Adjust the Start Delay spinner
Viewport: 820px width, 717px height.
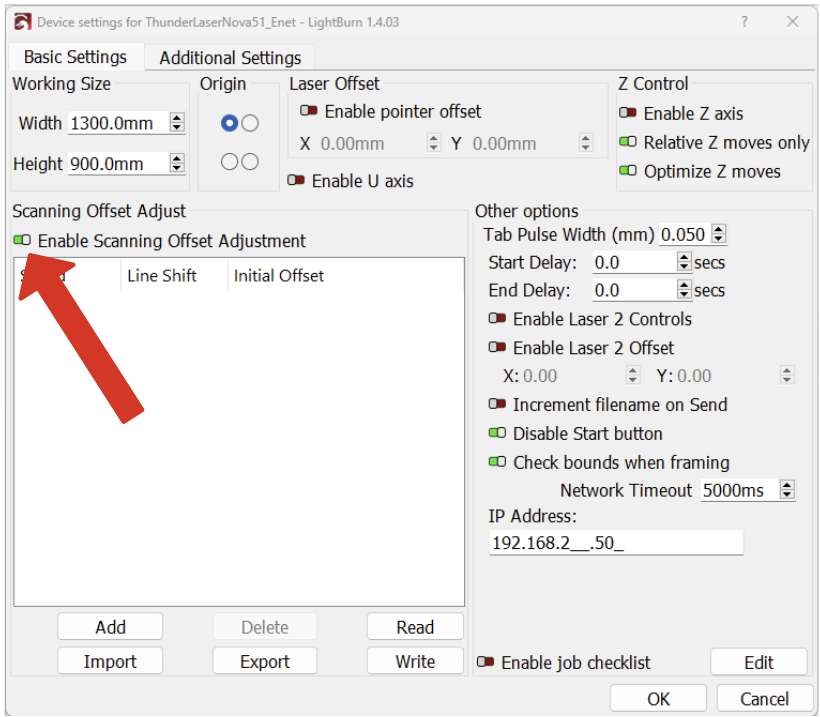click(x=684, y=262)
